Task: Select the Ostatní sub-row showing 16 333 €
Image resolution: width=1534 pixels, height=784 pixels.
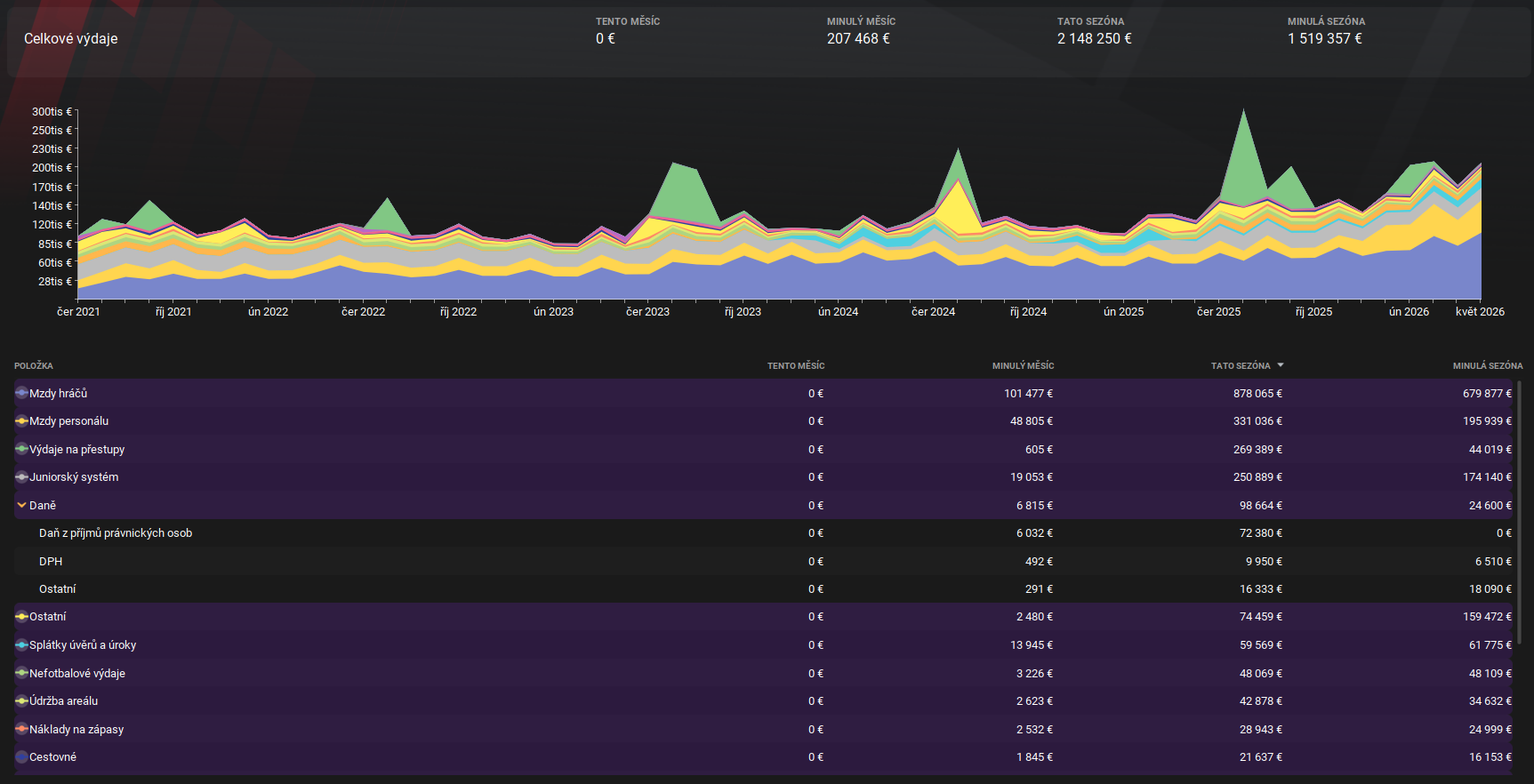Action: tap(763, 589)
